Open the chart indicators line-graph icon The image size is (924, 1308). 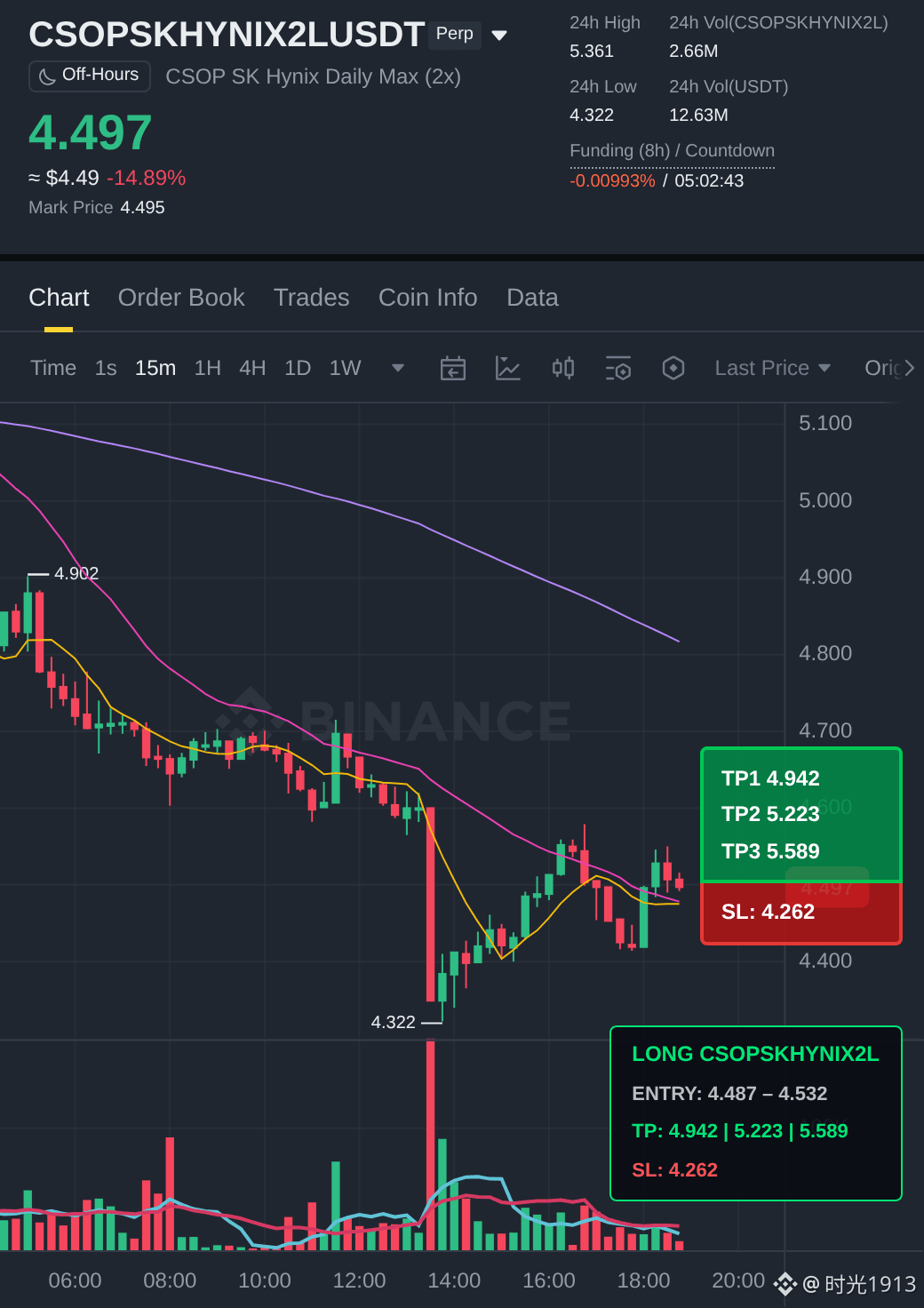click(507, 368)
